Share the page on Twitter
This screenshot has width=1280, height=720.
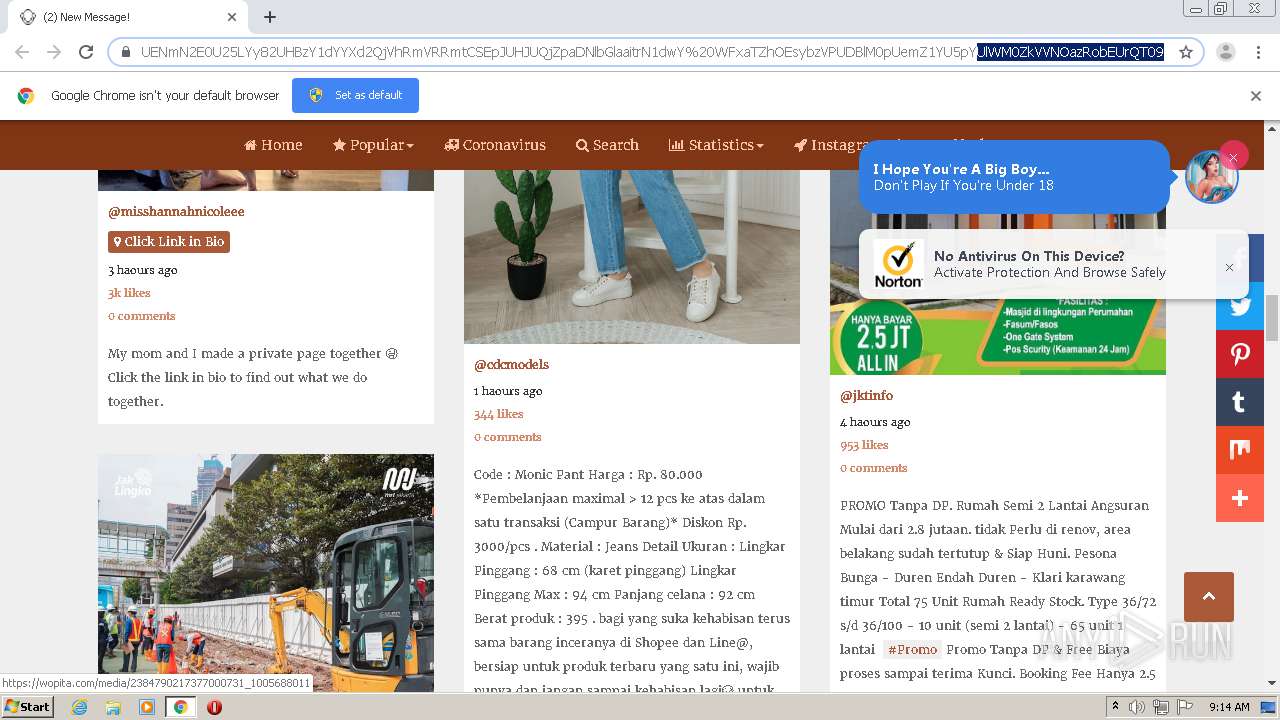1240,306
